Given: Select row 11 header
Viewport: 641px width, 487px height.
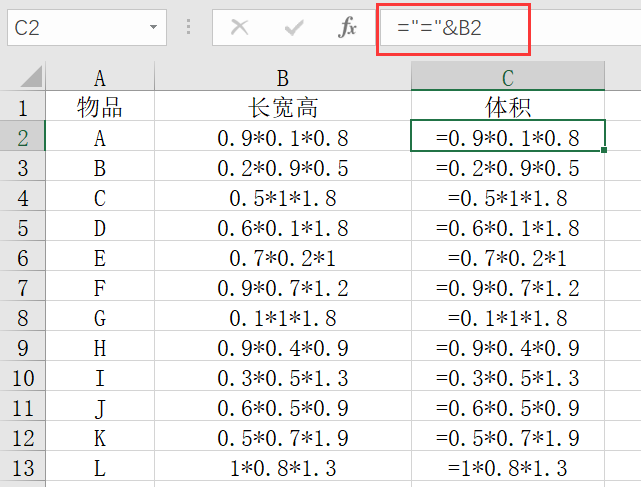Looking at the screenshot, I should click(x=22, y=406).
